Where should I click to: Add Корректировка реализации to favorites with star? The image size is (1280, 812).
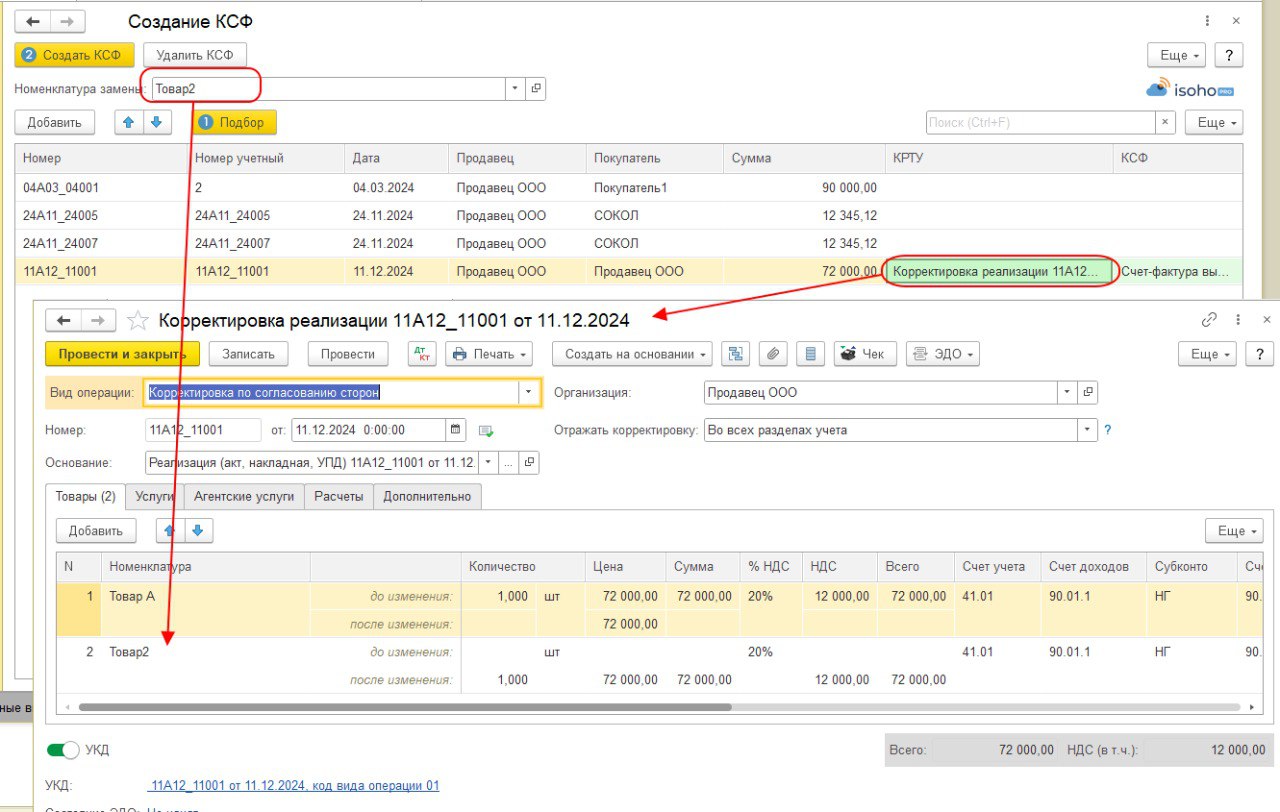pyautogui.click(x=138, y=320)
